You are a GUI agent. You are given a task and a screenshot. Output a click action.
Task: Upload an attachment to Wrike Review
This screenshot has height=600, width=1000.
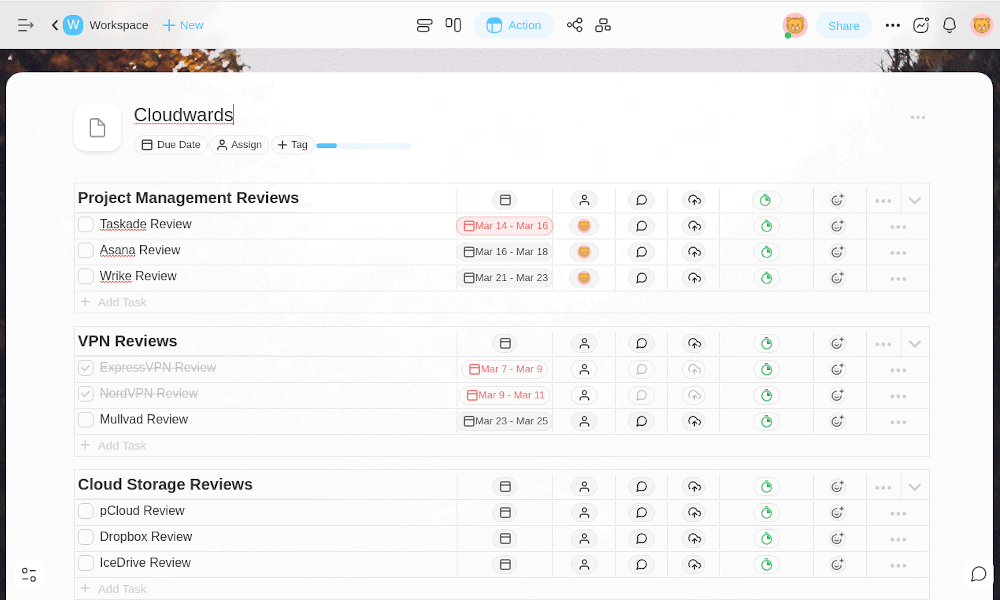(x=693, y=278)
